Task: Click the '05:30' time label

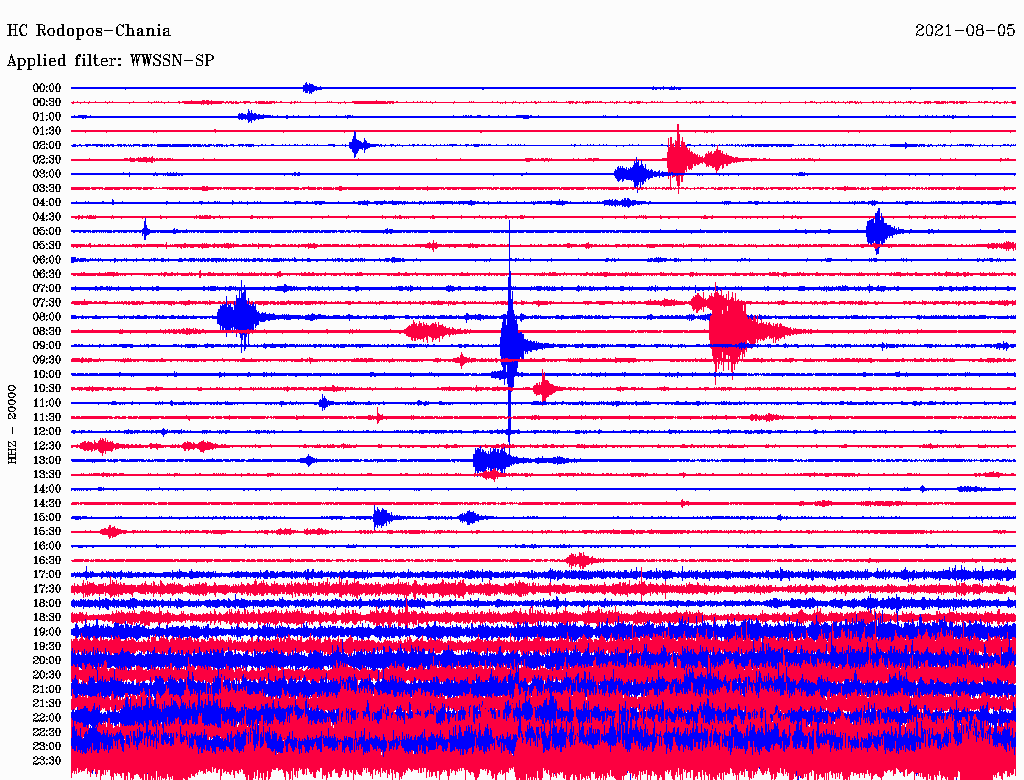Action: (x=47, y=245)
